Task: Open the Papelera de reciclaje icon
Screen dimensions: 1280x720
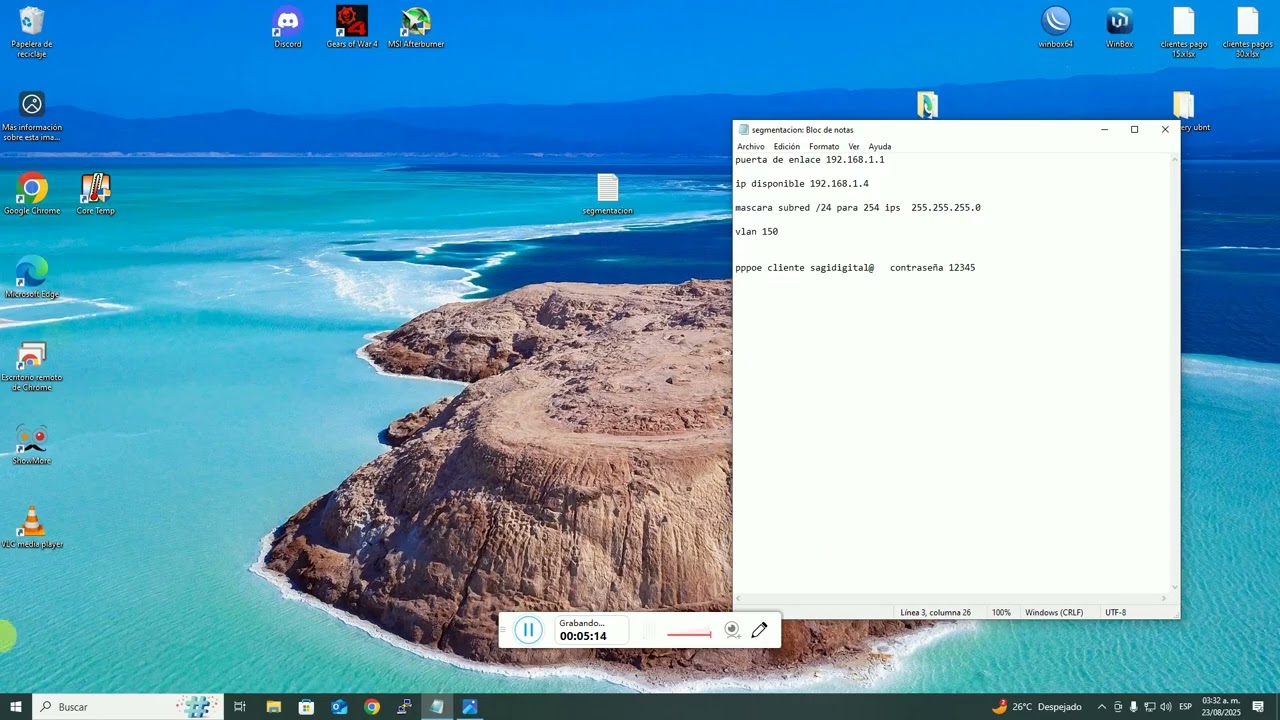Action: coord(32,32)
